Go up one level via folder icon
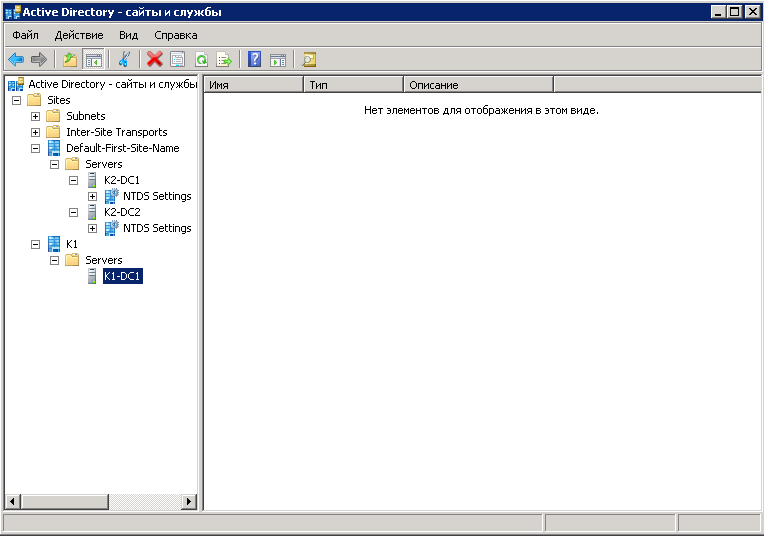 70,59
